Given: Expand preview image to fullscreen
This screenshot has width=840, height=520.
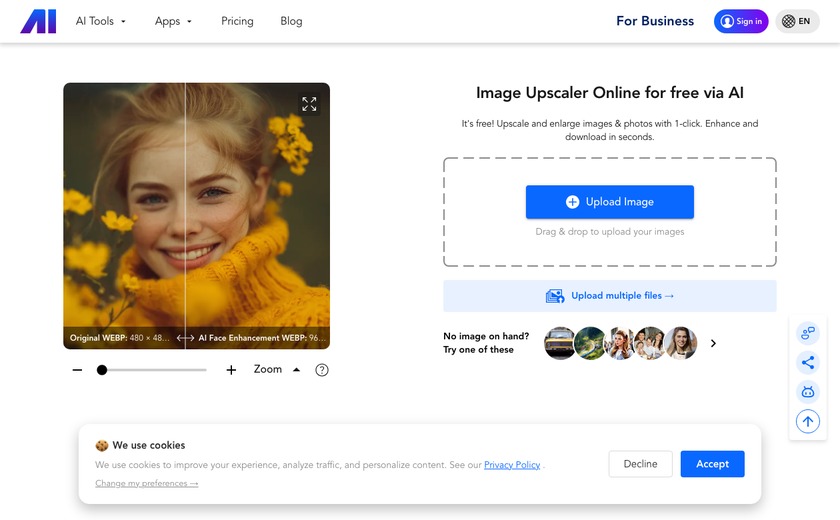Looking at the screenshot, I should coord(309,104).
